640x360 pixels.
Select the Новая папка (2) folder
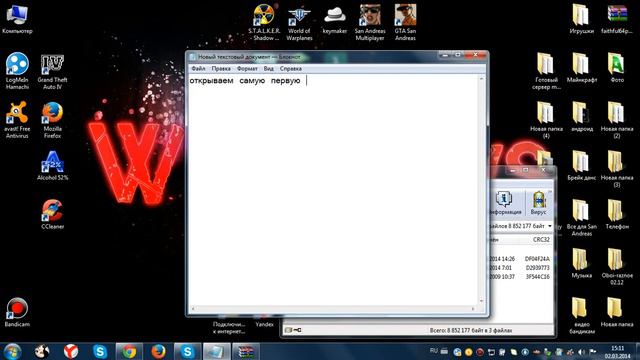coord(617,120)
